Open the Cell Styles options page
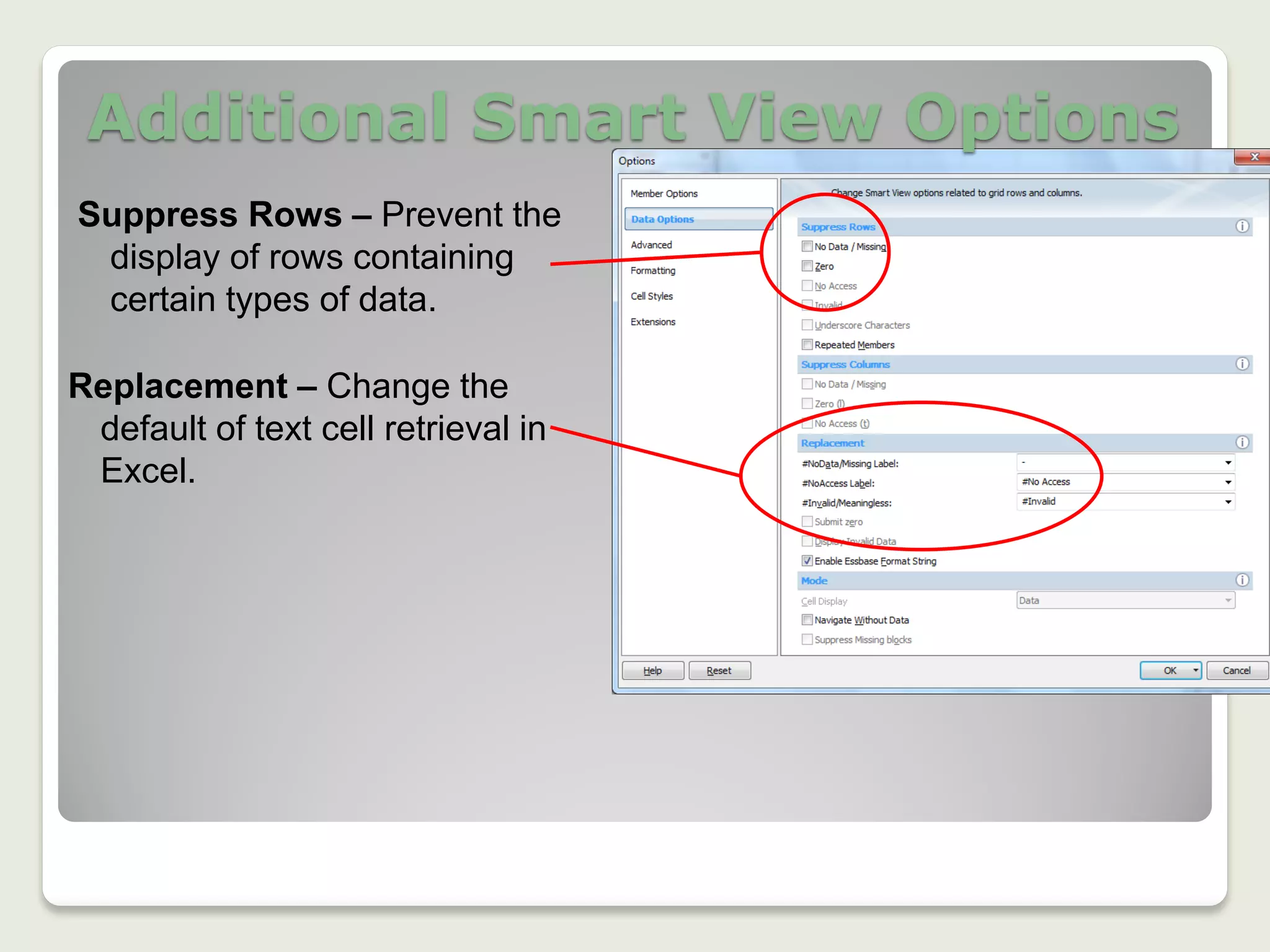 click(x=651, y=296)
